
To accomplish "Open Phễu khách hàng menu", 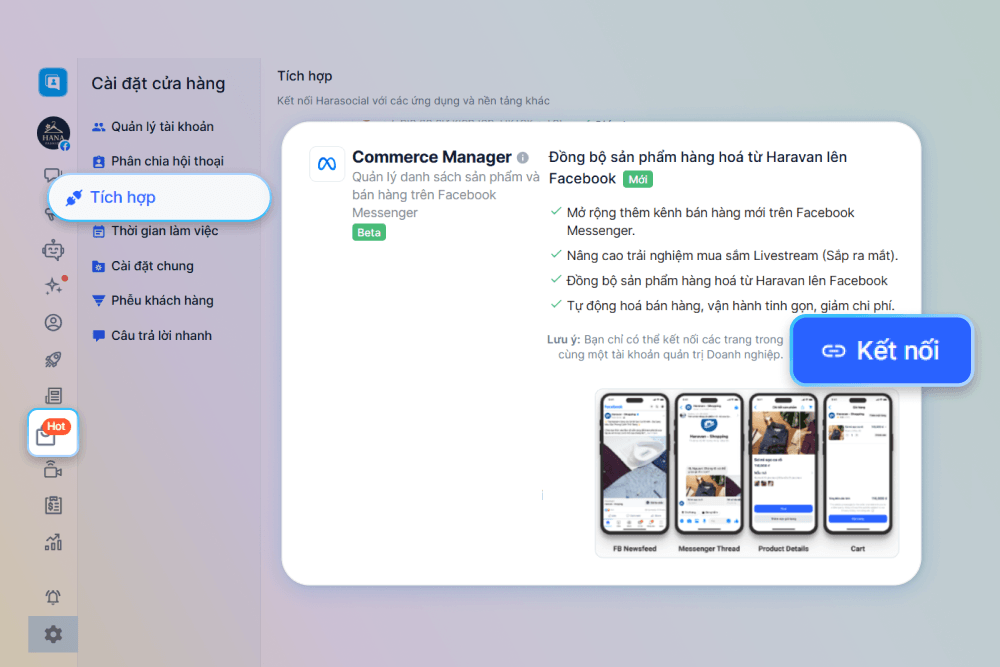I will 152,300.
